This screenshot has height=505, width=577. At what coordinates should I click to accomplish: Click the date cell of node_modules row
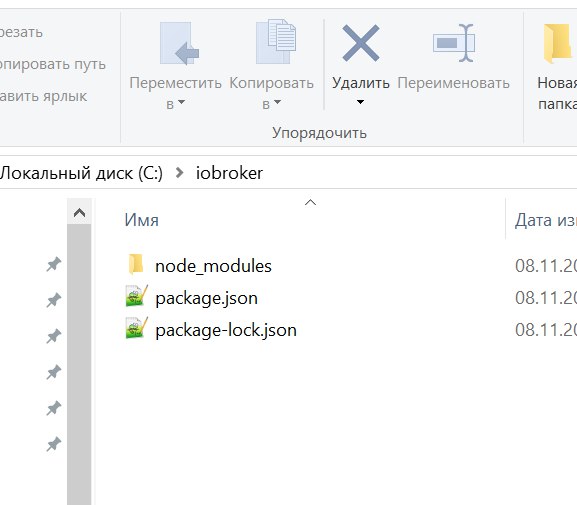coord(546,266)
